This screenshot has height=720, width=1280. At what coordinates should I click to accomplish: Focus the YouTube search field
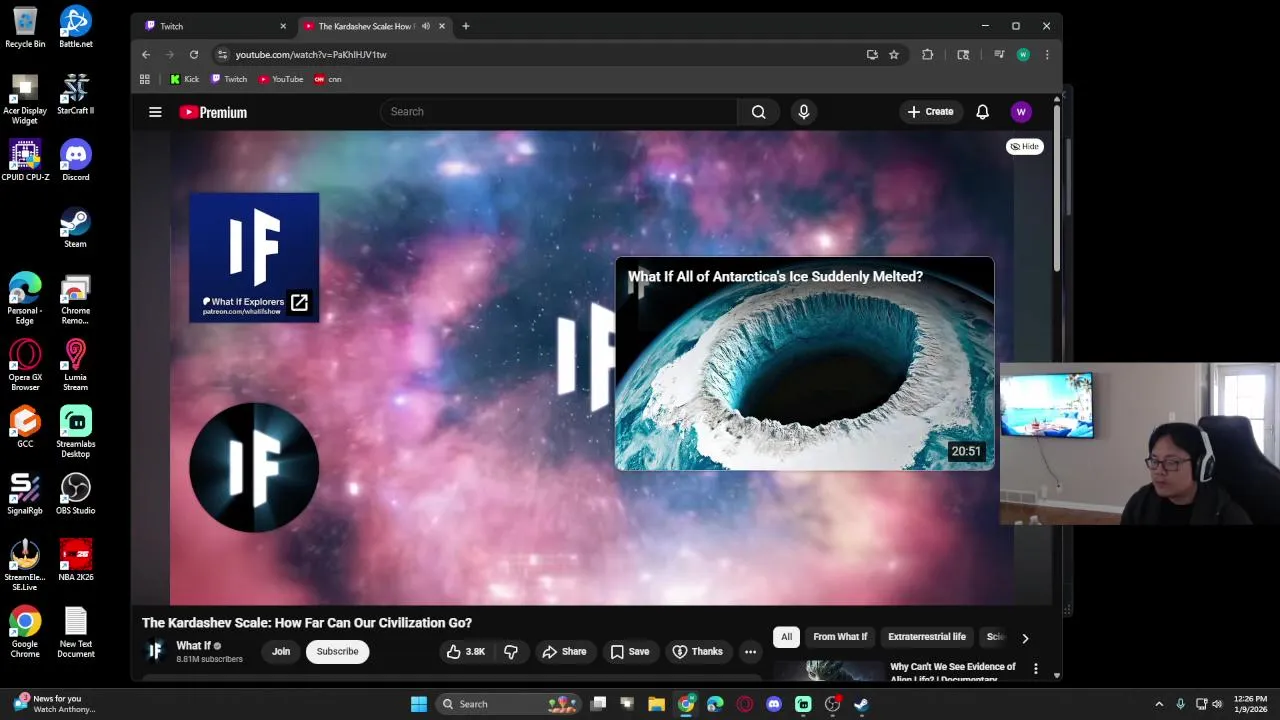559,112
